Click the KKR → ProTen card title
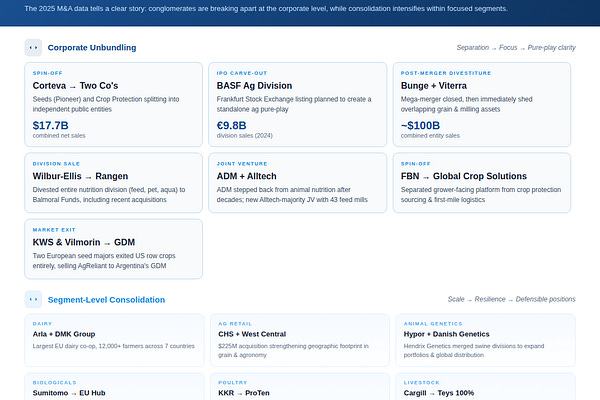The height and width of the screenshot is (400, 600). [x=244, y=393]
